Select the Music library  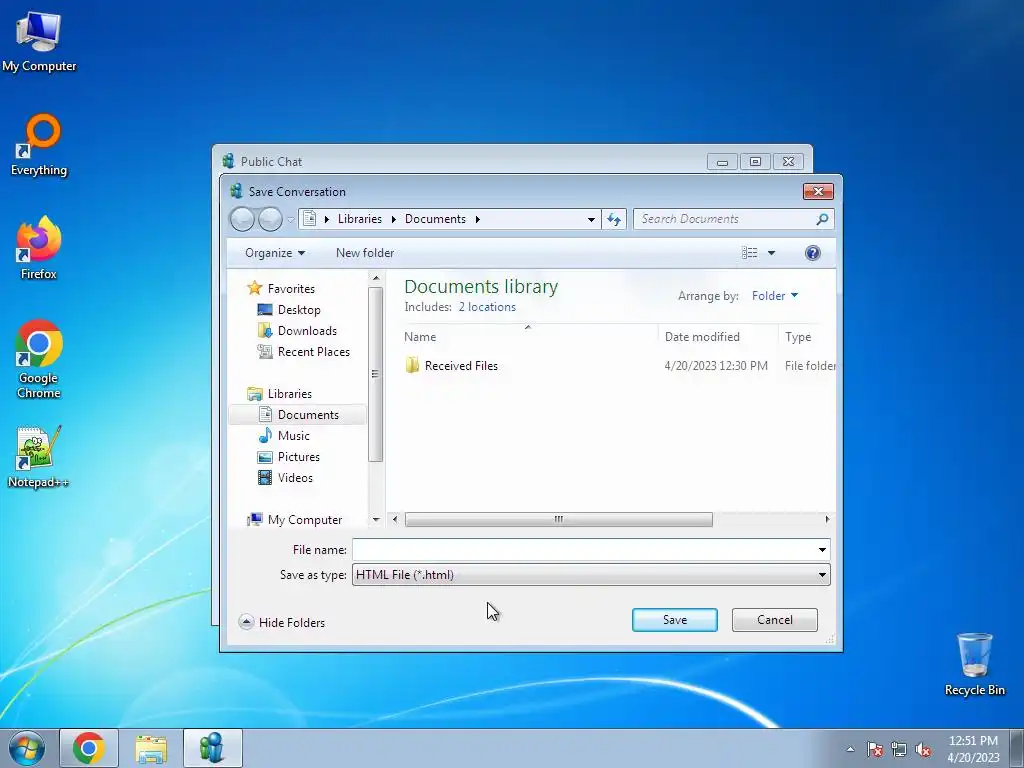coord(293,436)
